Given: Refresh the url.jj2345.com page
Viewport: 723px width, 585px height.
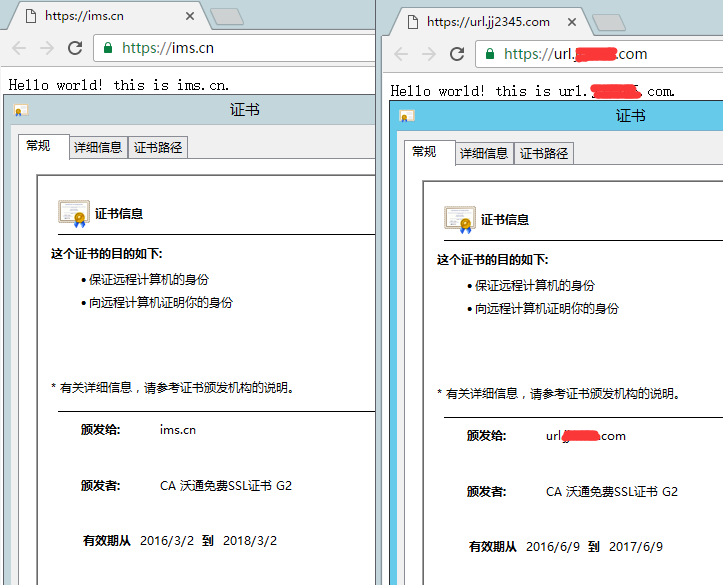Looking at the screenshot, I should click(x=457, y=54).
